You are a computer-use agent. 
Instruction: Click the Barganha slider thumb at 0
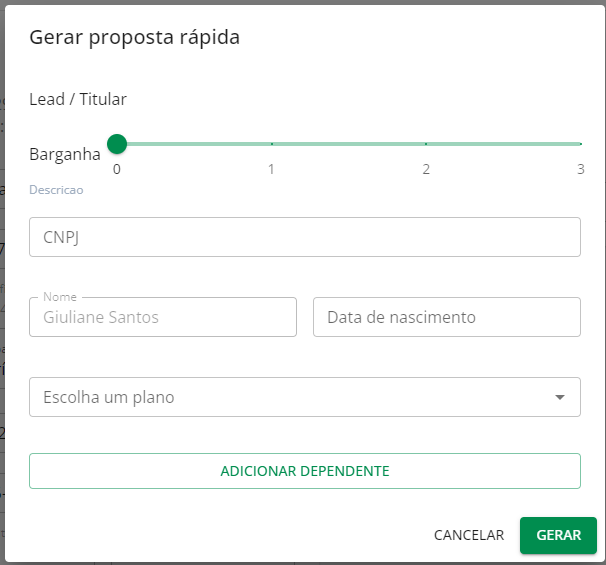tap(117, 144)
